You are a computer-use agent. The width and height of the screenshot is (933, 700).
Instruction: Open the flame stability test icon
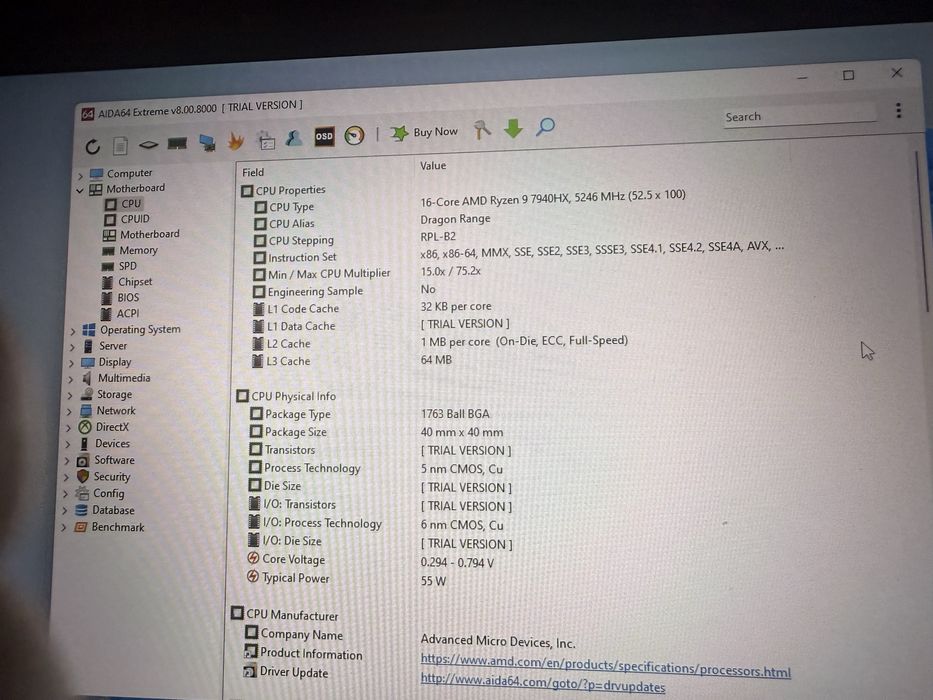click(236, 141)
